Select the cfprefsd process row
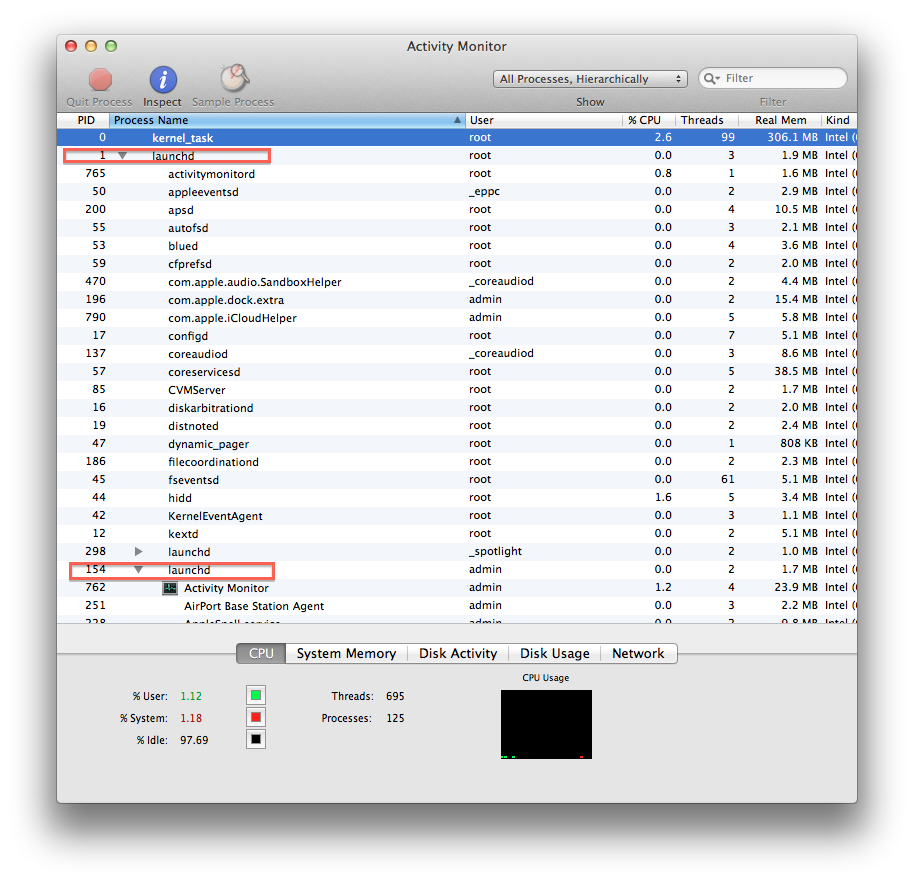 point(457,264)
